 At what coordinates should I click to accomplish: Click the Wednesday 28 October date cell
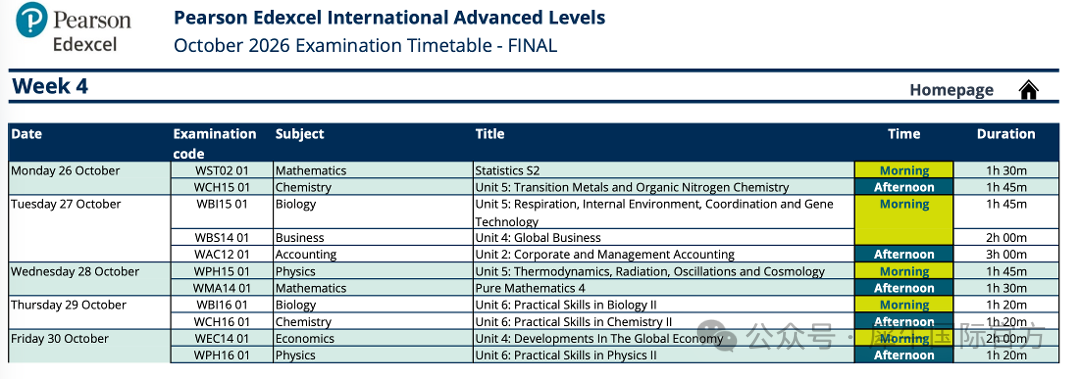(x=90, y=279)
